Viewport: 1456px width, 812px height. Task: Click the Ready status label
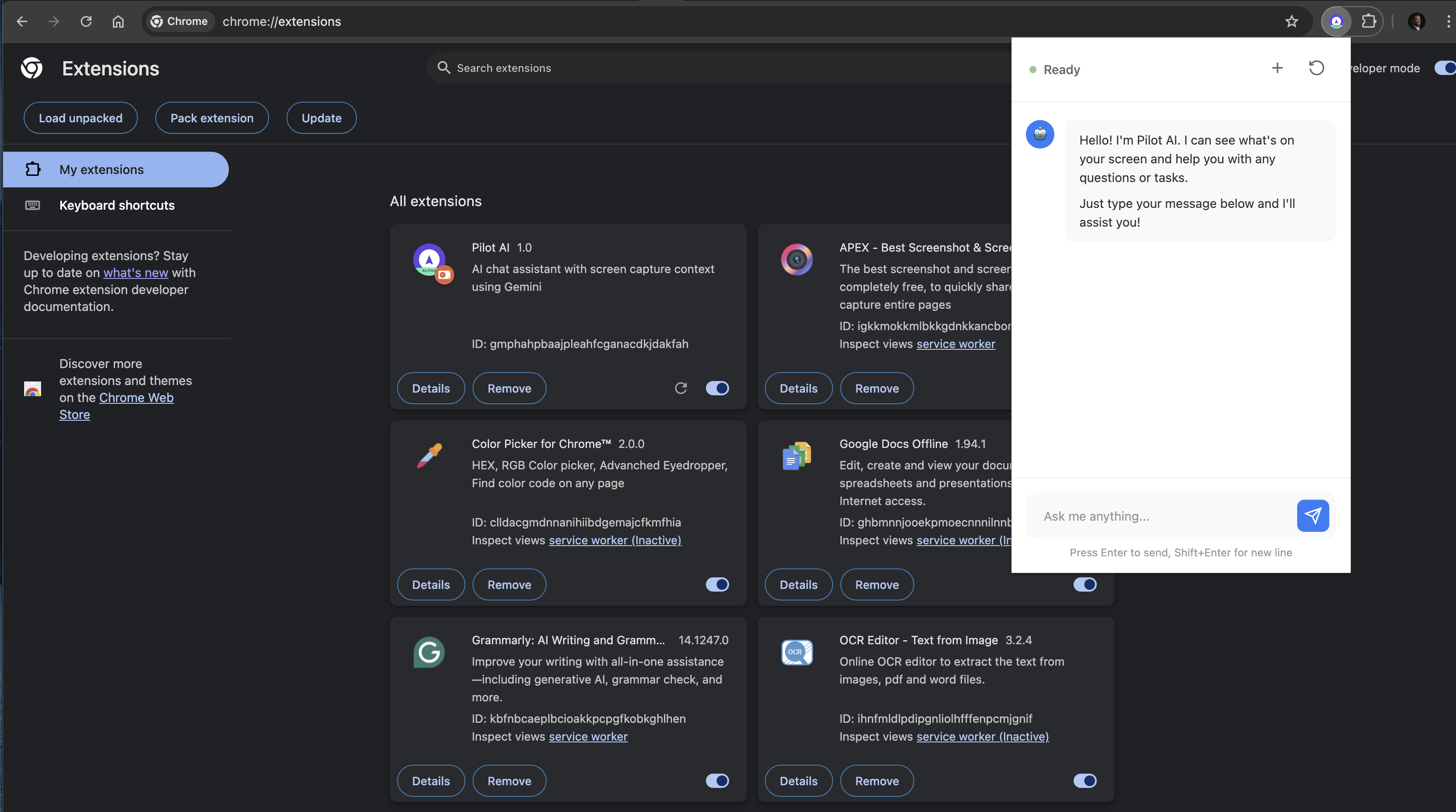pos(1061,70)
